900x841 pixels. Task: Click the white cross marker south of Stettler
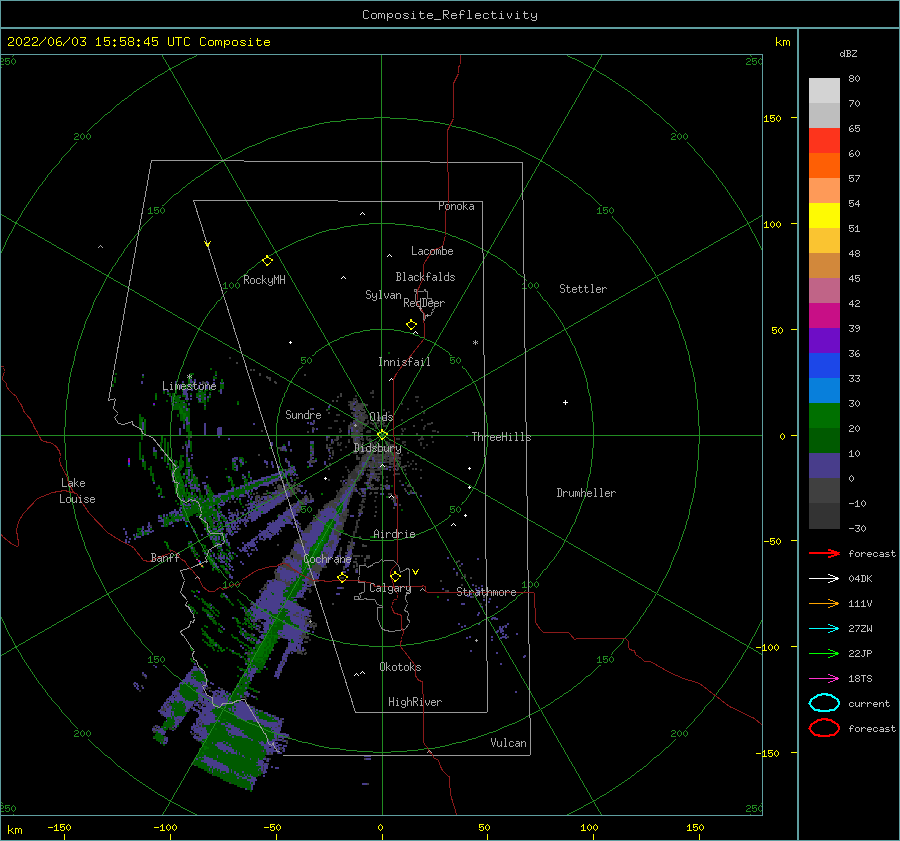click(x=565, y=402)
